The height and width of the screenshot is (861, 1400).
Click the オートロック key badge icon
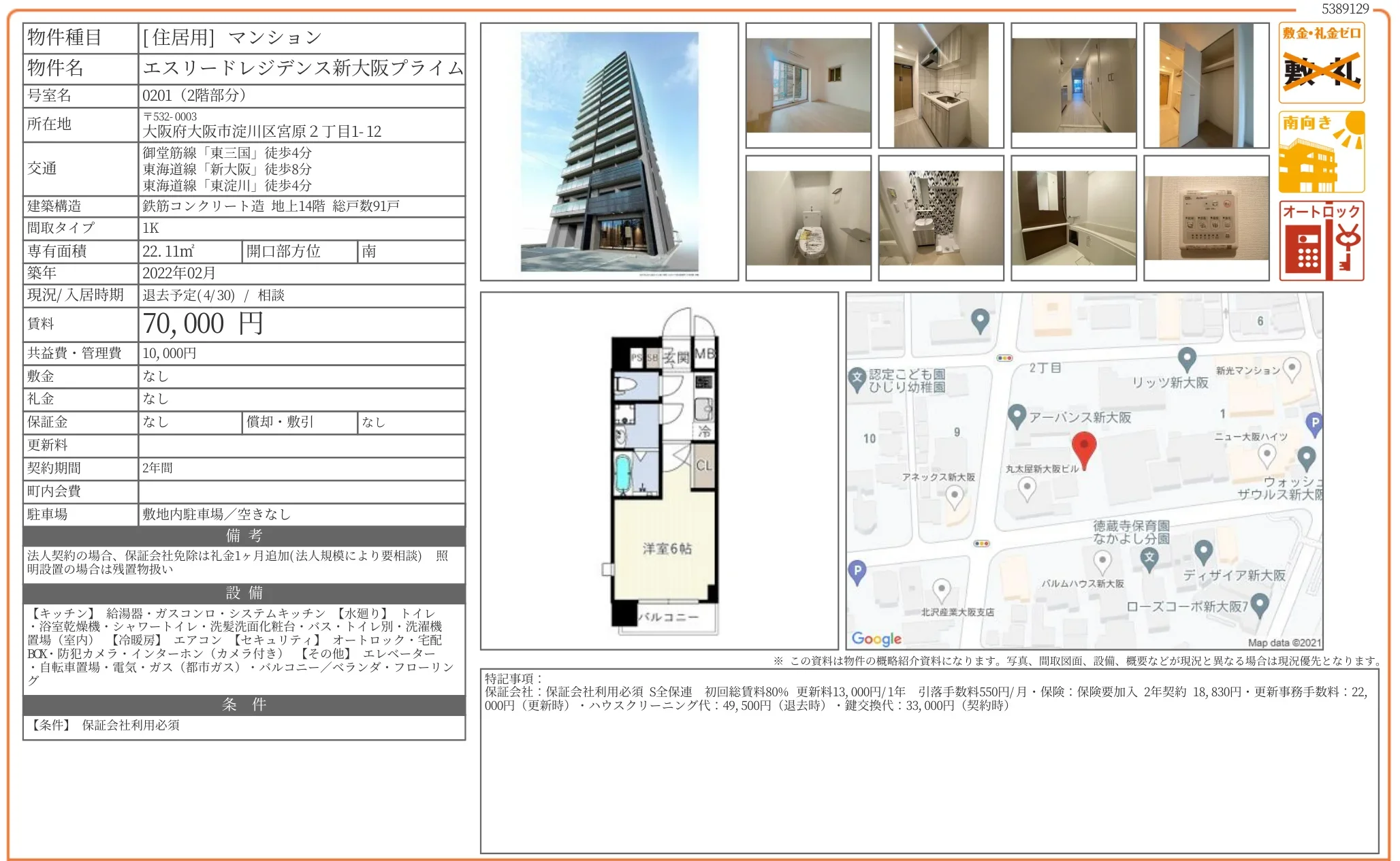1321,241
